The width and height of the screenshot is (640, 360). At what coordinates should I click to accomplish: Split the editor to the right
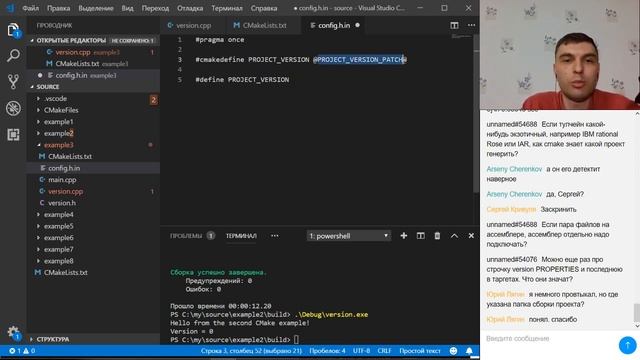pos(454,25)
